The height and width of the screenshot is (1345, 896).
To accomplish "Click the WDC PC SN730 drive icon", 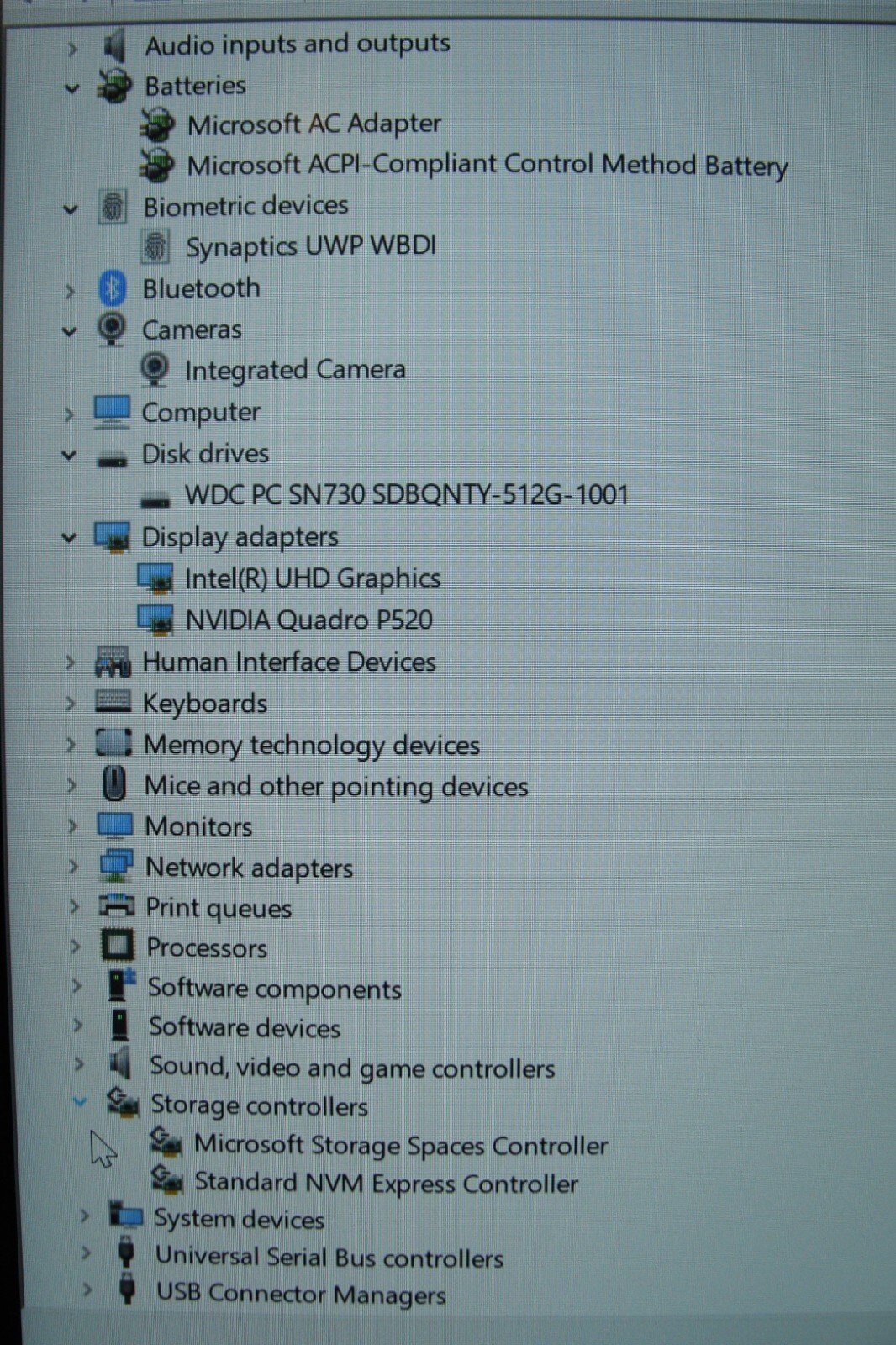I will tap(155, 500).
